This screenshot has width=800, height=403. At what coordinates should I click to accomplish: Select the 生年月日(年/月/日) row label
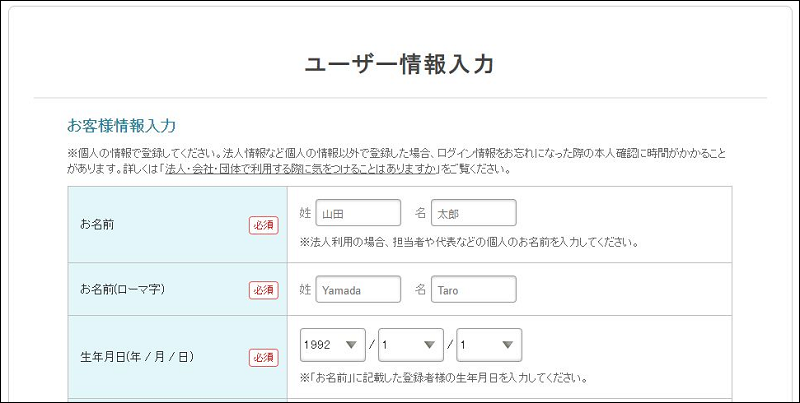coord(136,357)
